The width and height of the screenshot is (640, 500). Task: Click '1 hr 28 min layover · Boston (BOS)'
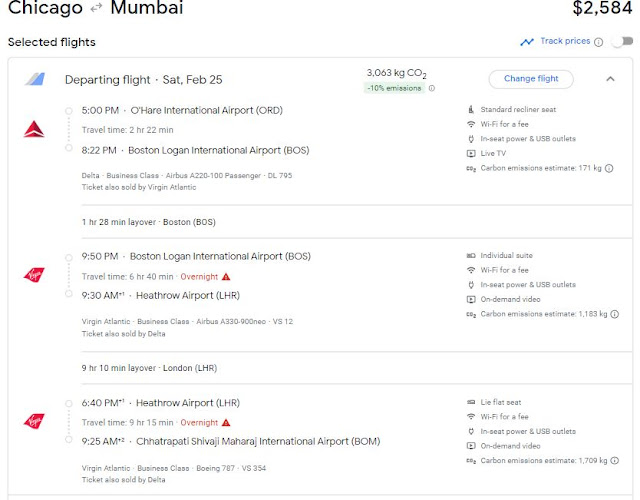coord(149,222)
